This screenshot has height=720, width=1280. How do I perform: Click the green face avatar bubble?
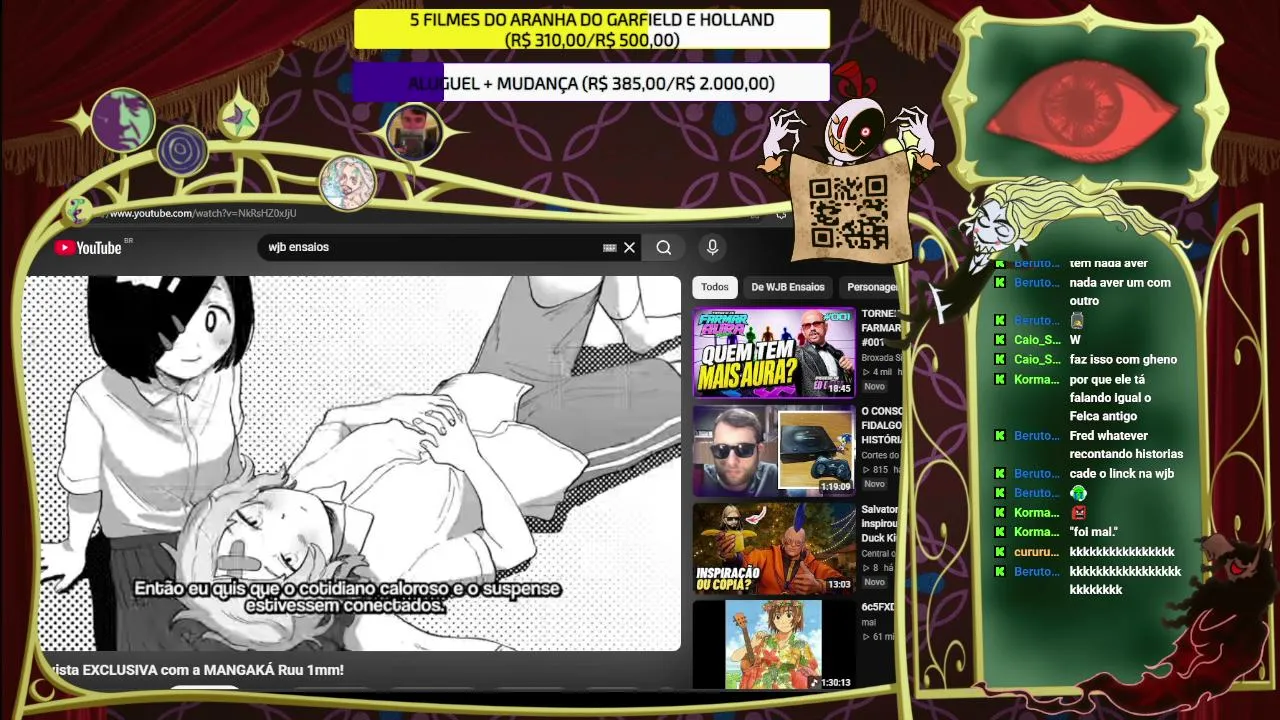(123, 120)
